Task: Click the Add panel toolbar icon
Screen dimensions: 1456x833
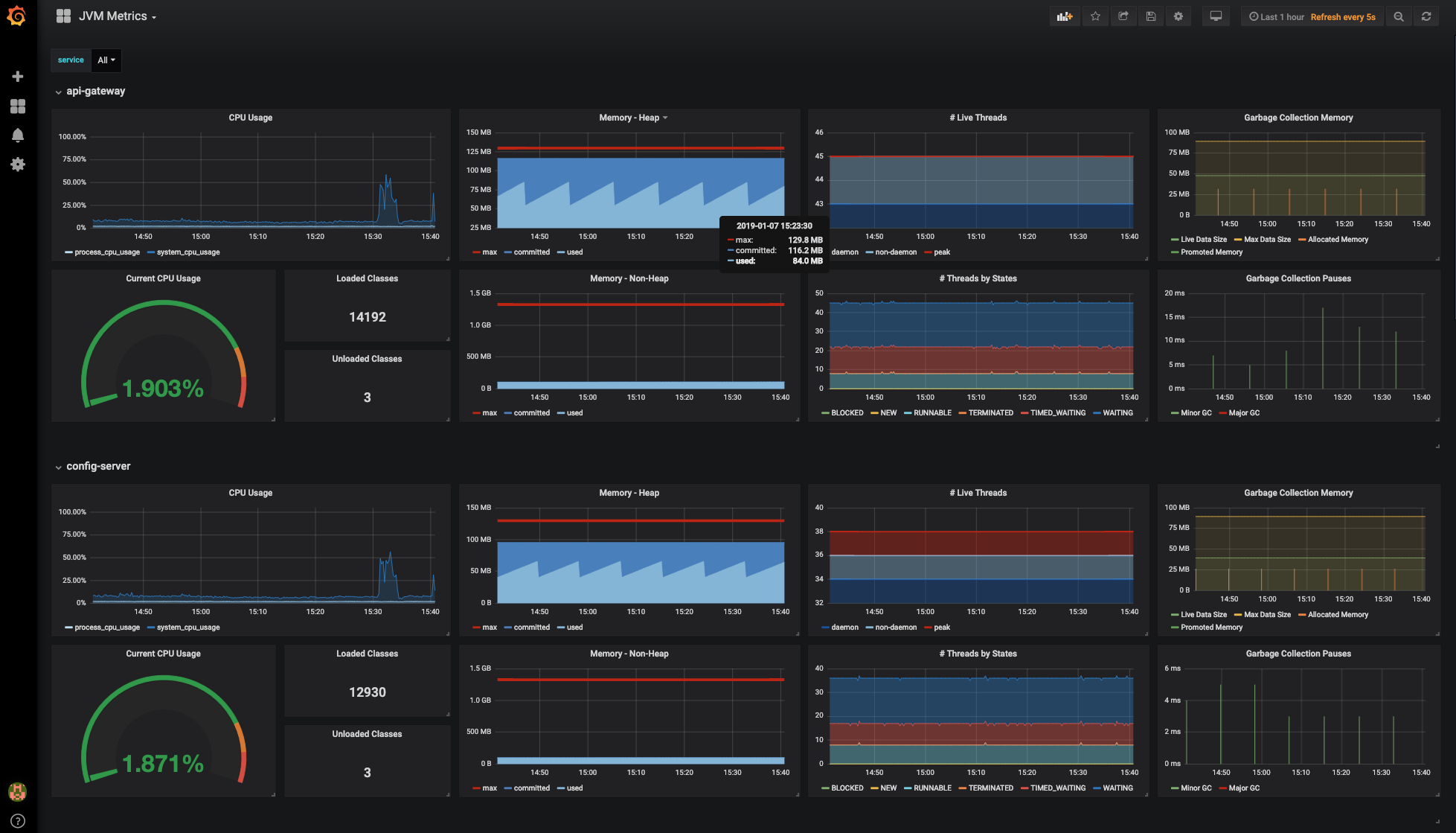Action: click(x=1065, y=16)
